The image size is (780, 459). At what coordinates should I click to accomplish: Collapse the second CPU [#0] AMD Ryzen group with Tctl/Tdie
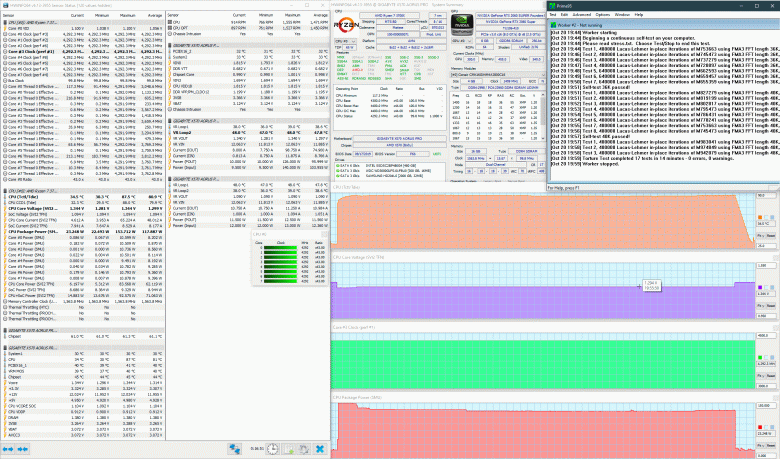tap(82, 191)
